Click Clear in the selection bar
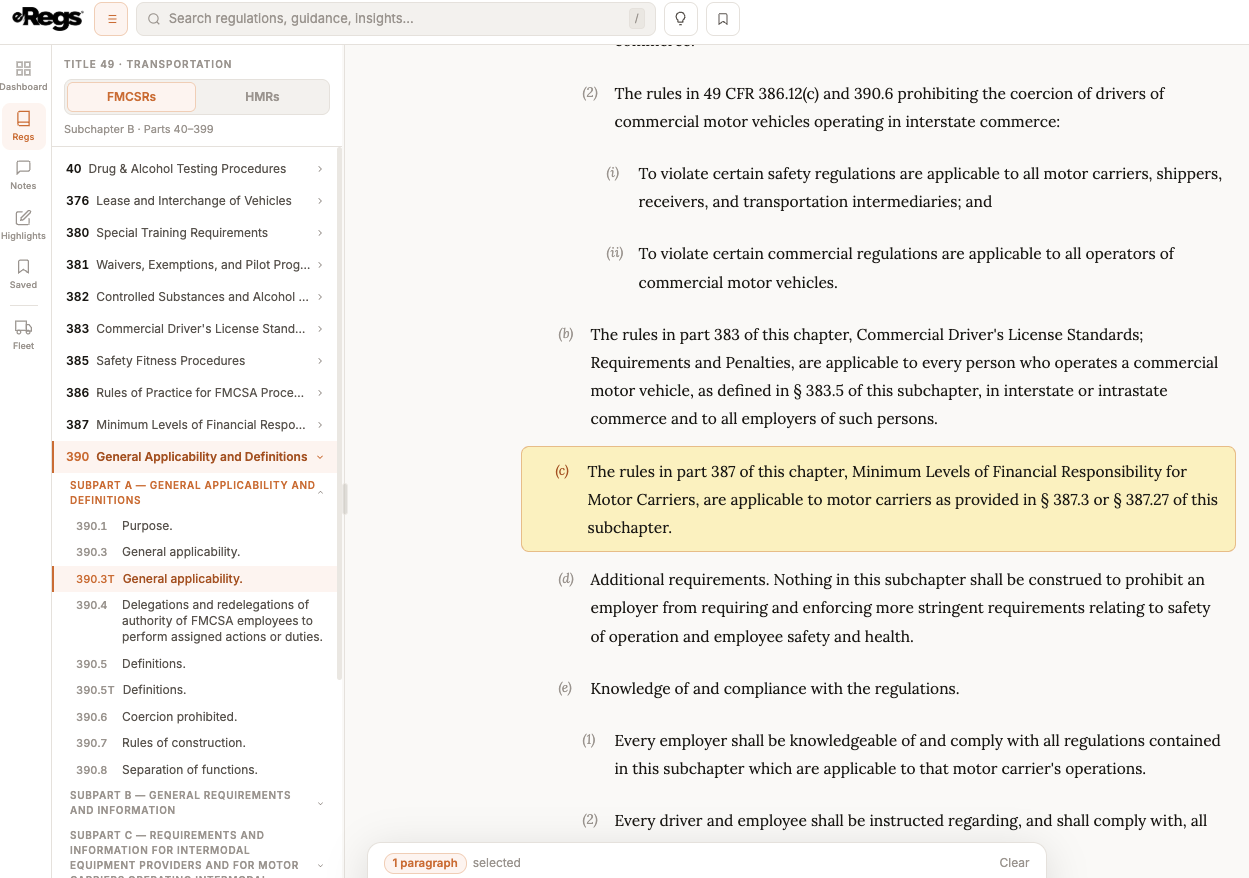This screenshot has height=878, width=1249. [x=1014, y=863]
